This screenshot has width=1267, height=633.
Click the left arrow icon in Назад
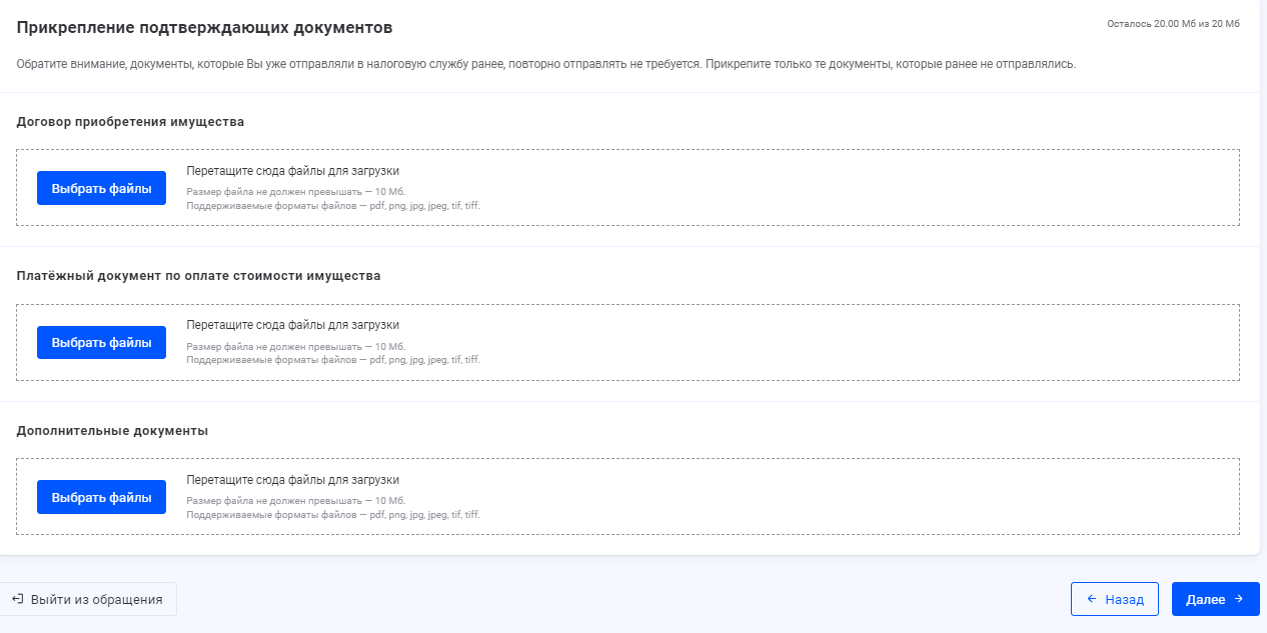pyautogui.click(x=1091, y=600)
